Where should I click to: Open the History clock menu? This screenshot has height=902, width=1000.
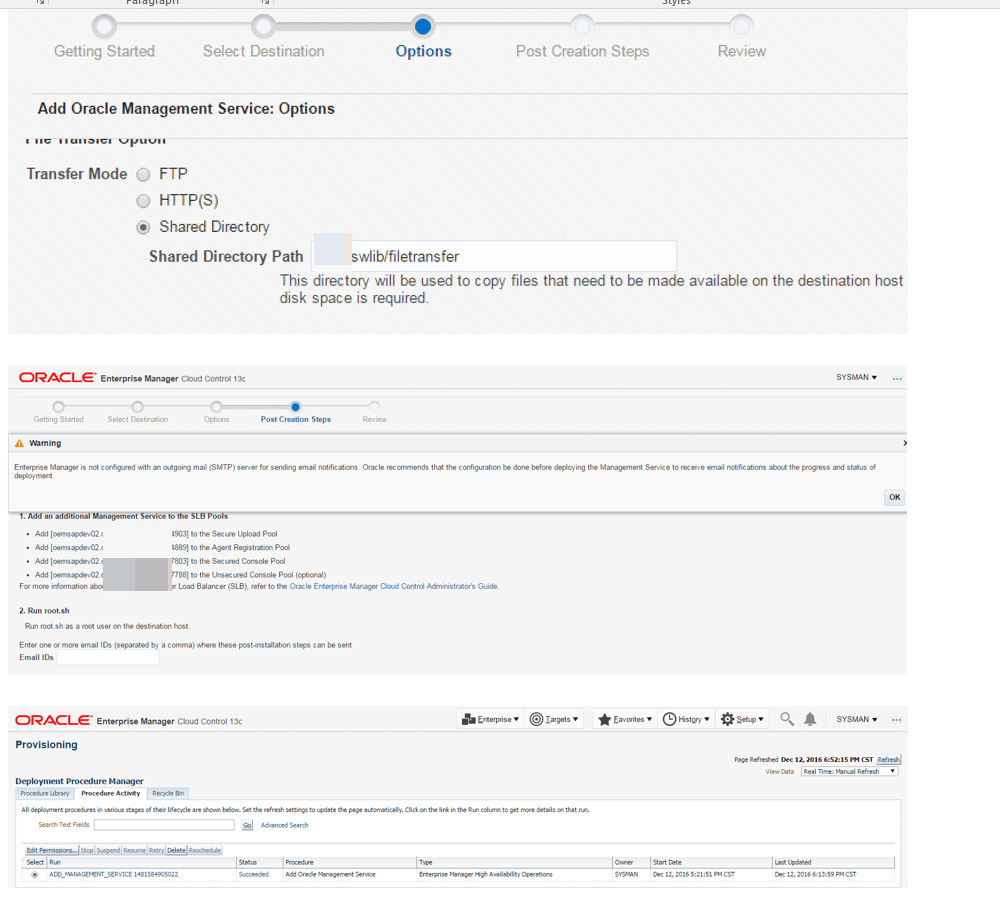click(686, 719)
